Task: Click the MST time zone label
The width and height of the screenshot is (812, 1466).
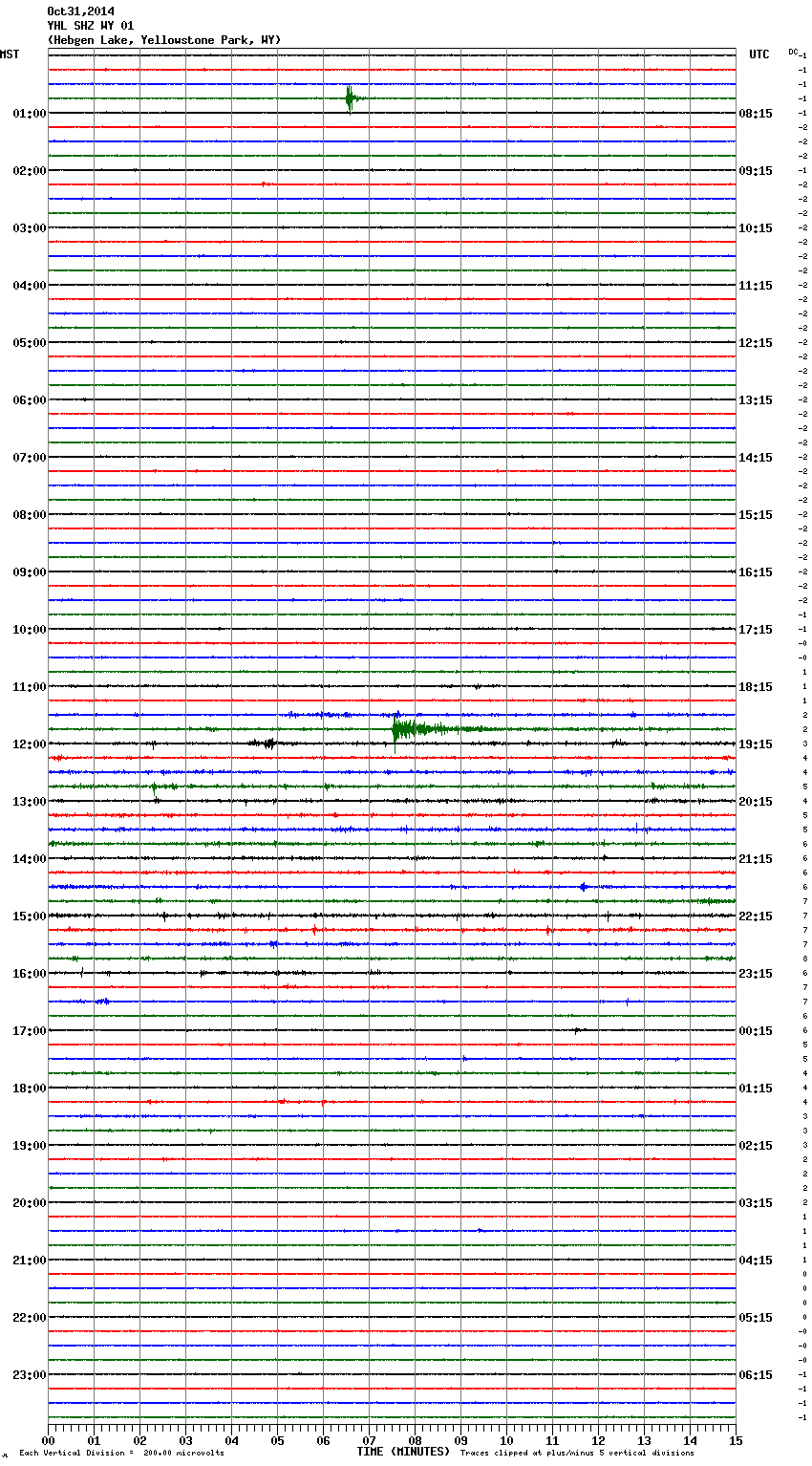Action: 10,54
